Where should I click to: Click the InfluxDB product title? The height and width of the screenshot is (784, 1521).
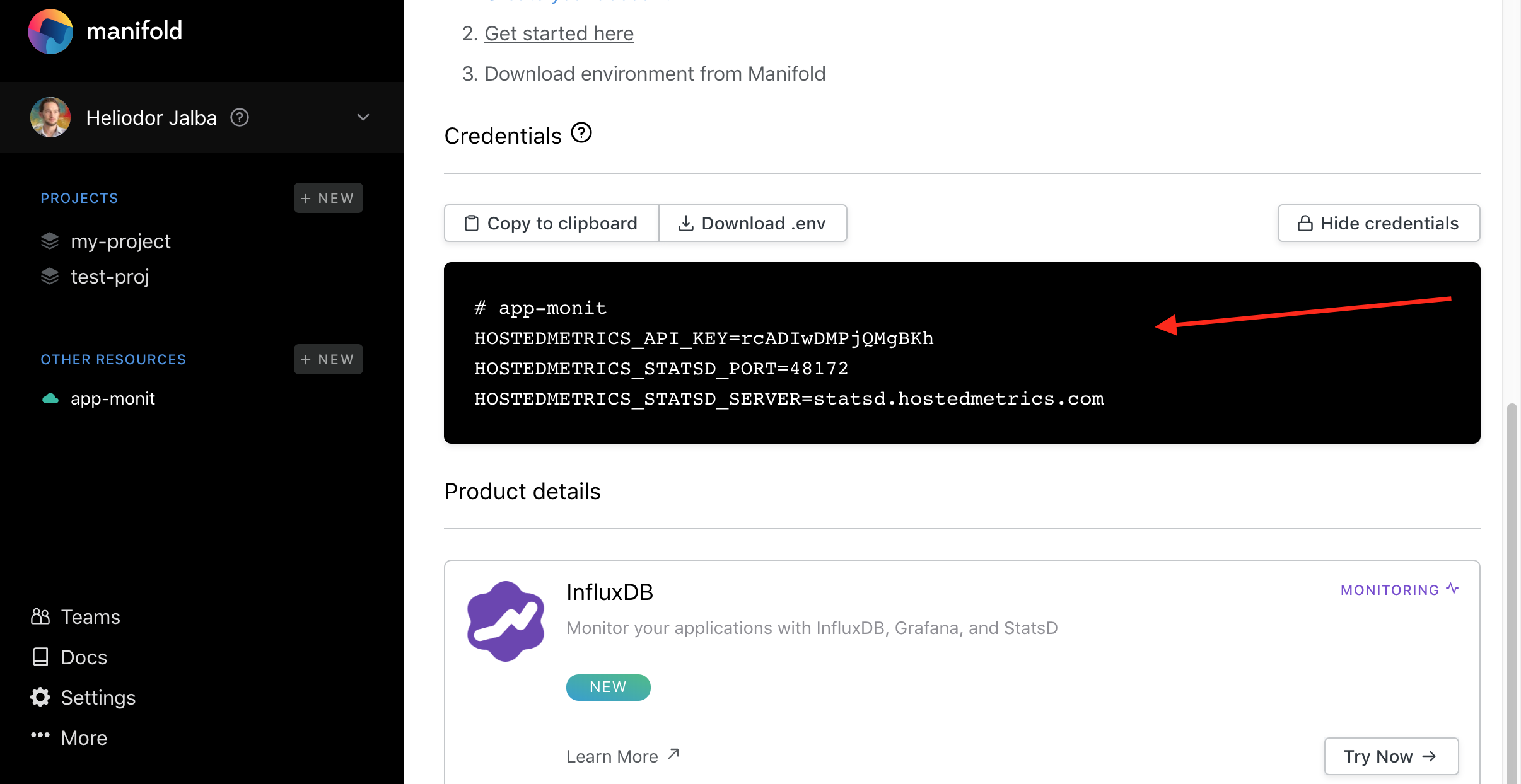click(x=610, y=592)
